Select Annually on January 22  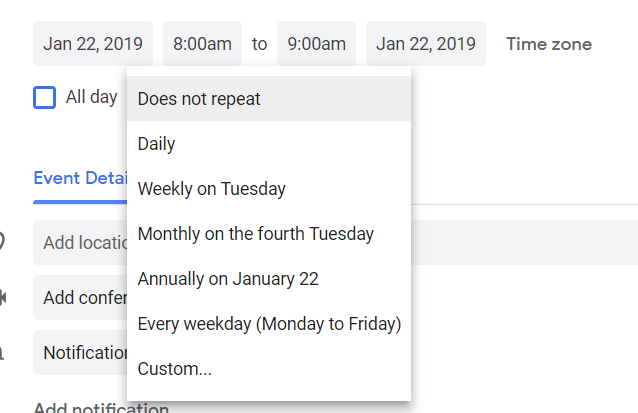(228, 279)
